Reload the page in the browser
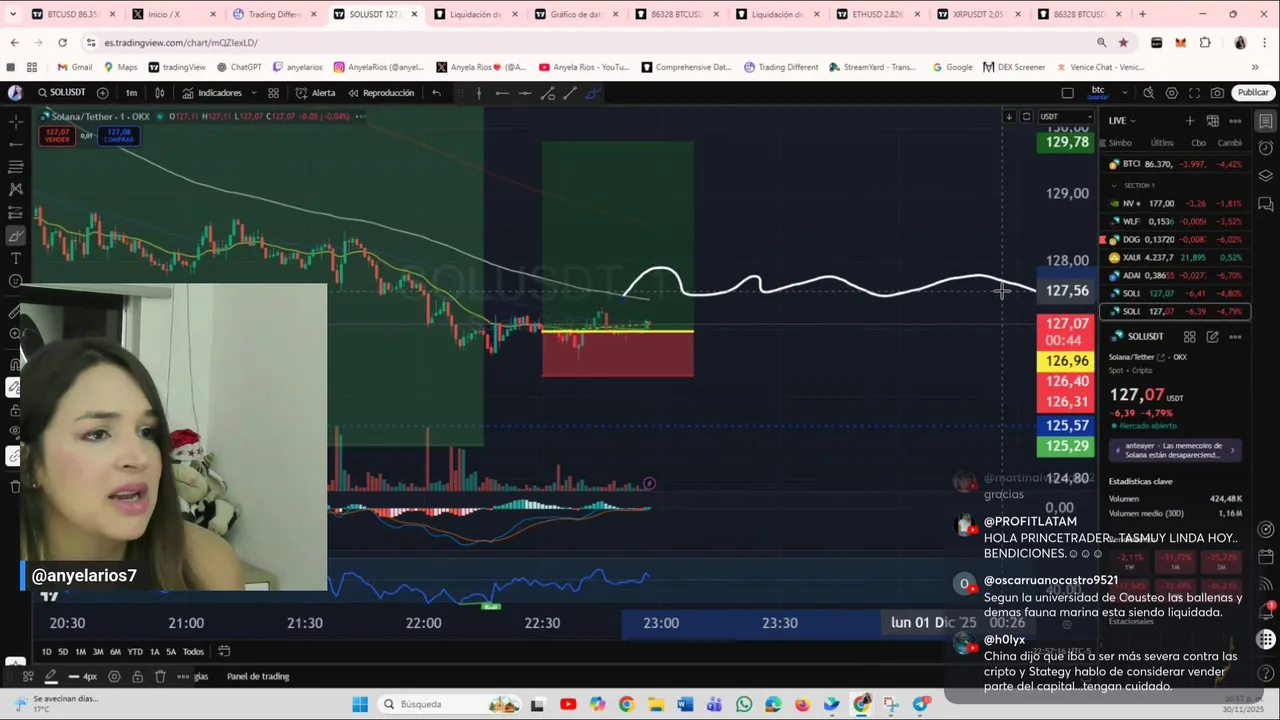Image resolution: width=1280 pixels, height=720 pixels. click(x=62, y=42)
